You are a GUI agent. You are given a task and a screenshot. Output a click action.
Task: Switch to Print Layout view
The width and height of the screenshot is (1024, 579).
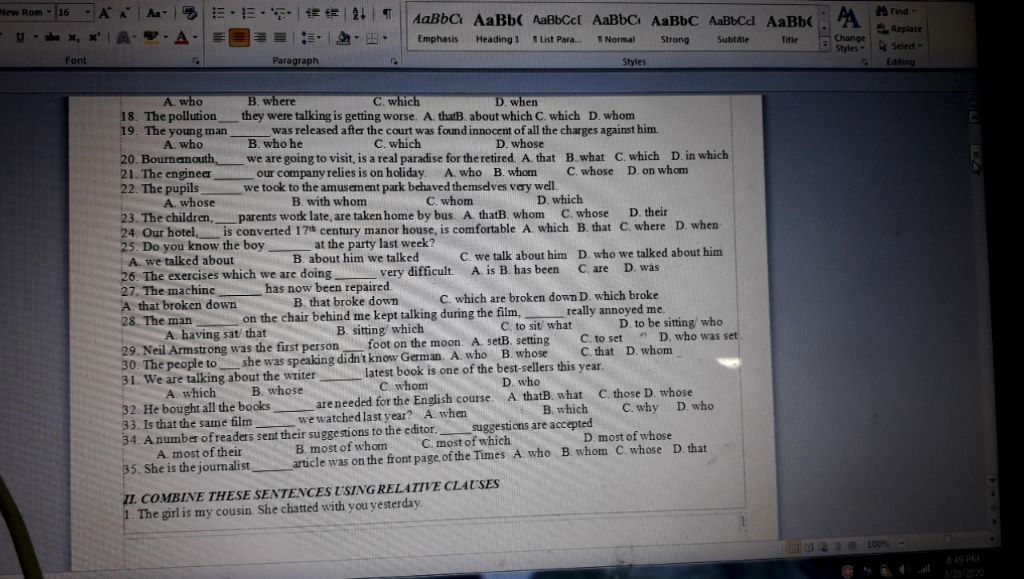[793, 548]
